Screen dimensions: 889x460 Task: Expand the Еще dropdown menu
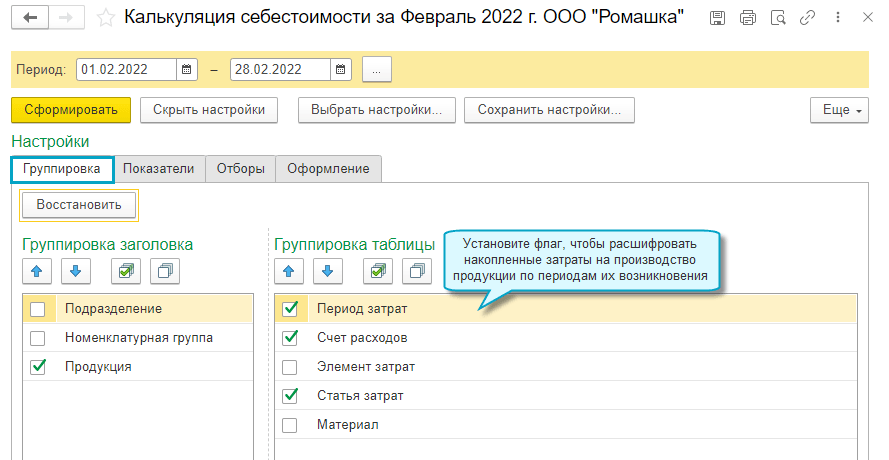839,110
